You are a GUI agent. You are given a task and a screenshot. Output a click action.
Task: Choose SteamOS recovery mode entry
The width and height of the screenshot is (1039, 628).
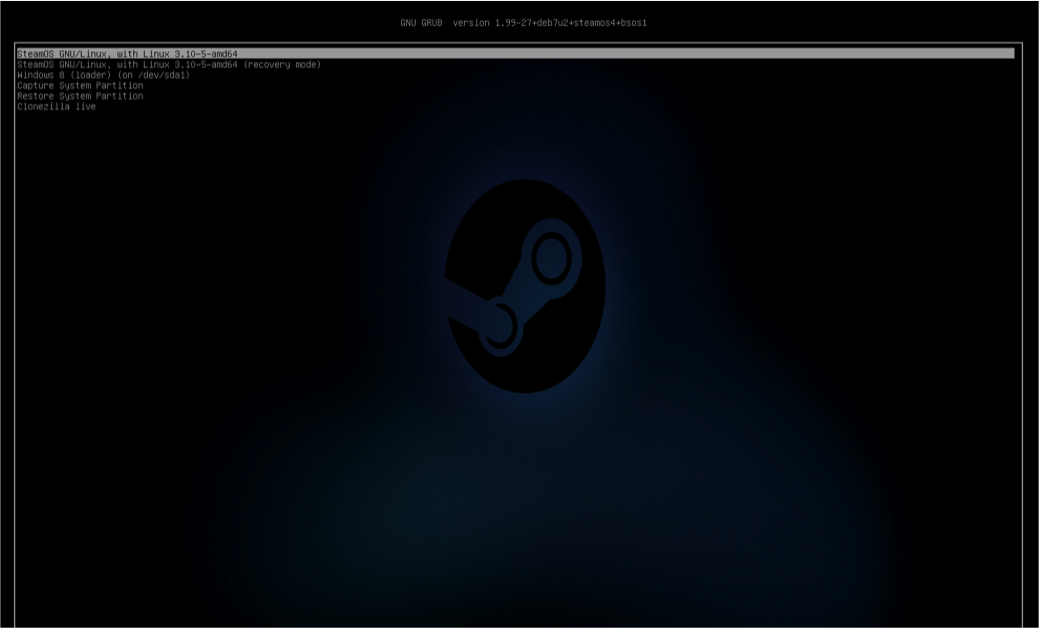click(x=170, y=62)
